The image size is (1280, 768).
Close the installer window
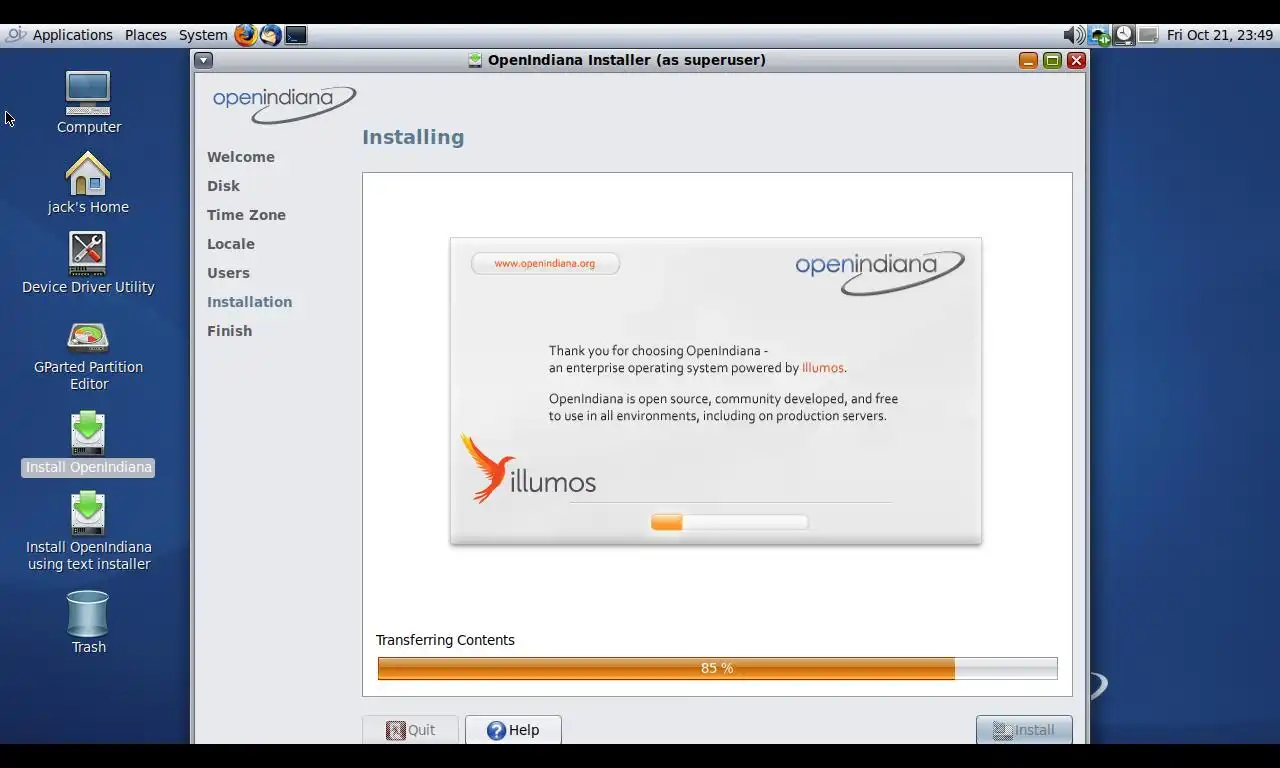[x=1076, y=60]
